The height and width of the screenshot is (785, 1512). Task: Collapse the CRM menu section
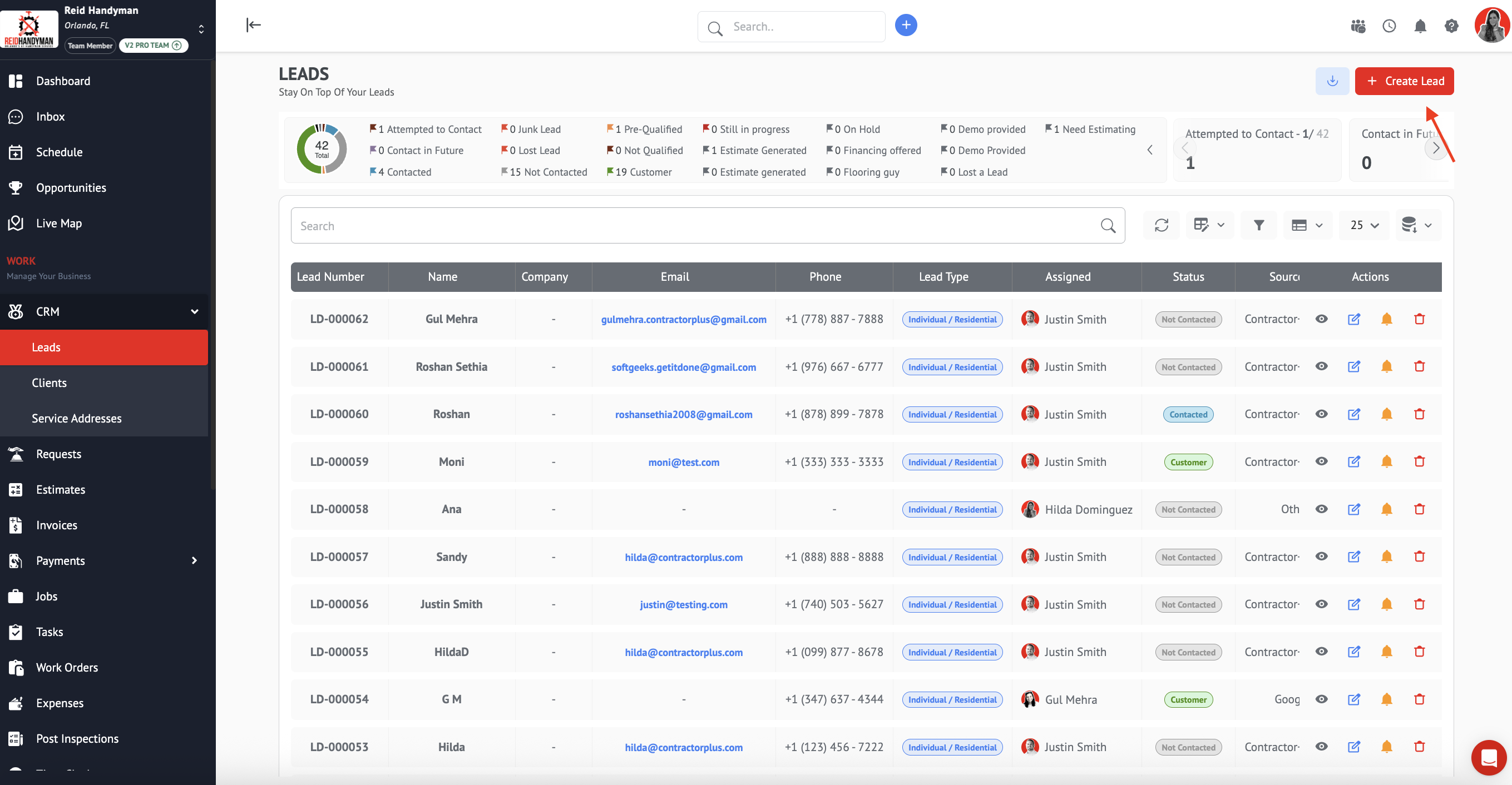[194, 311]
